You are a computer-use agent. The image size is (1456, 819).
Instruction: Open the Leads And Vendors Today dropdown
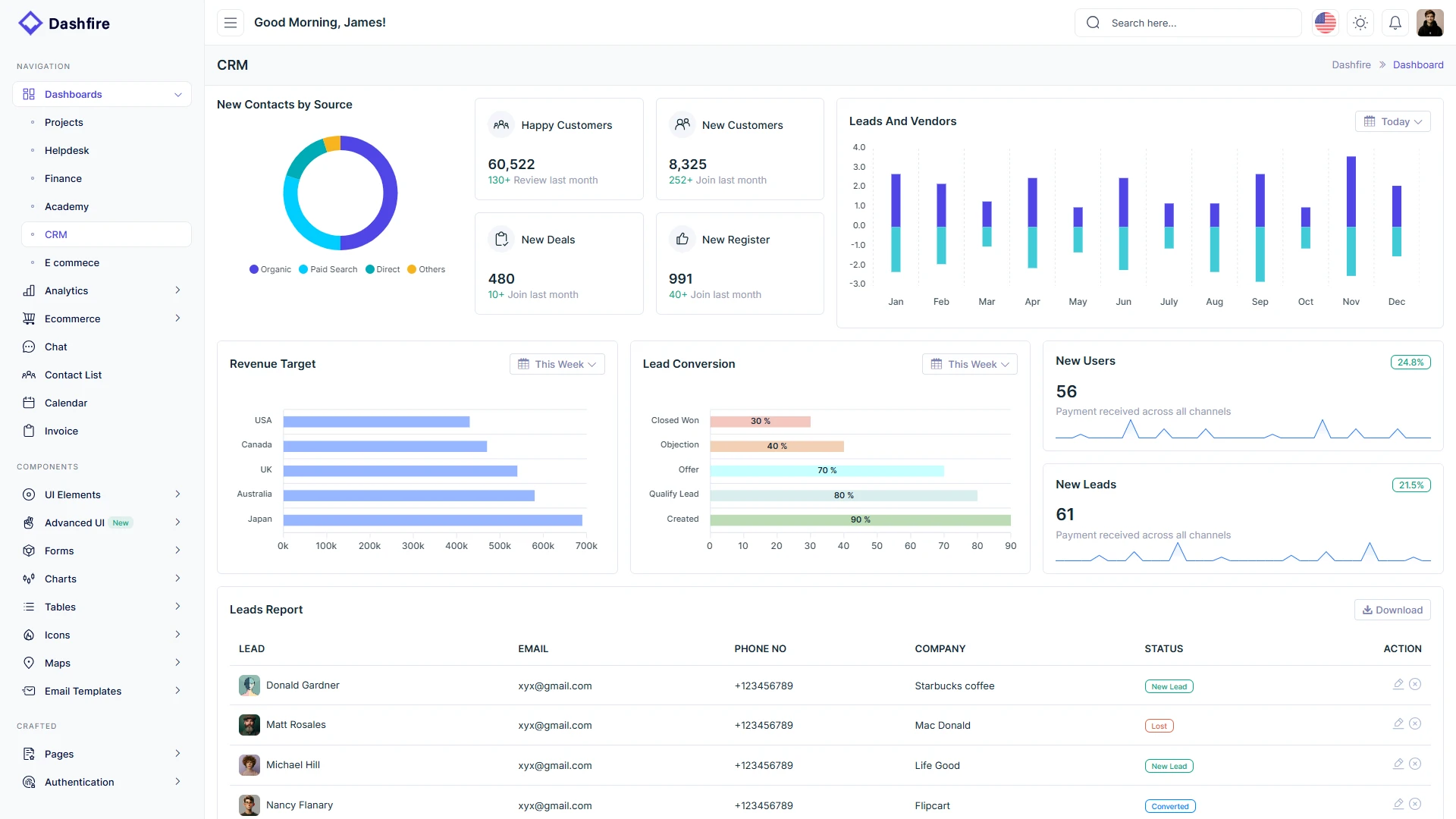click(1392, 121)
